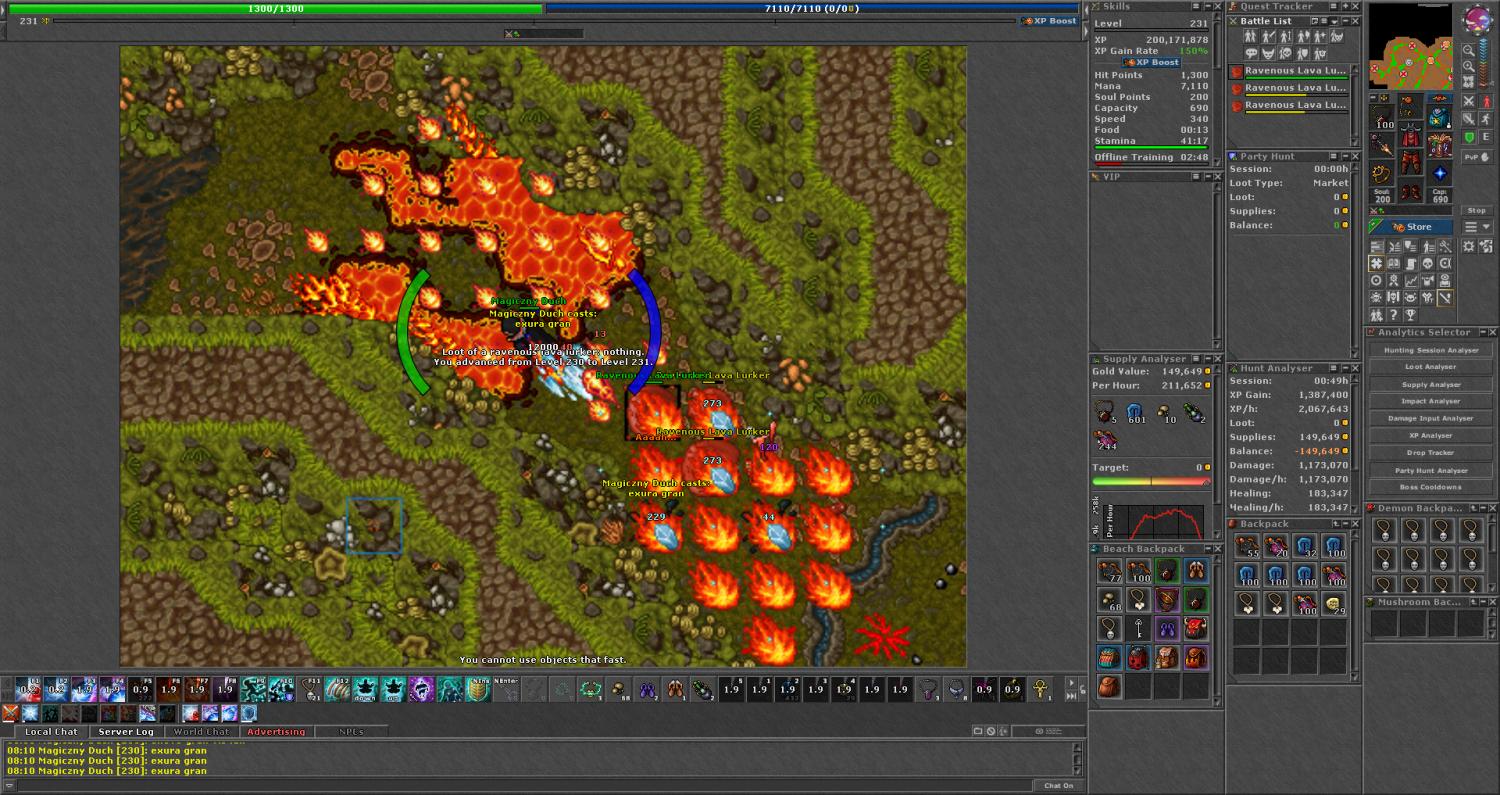Open Impact Analyser
The image size is (1500, 795).
[1431, 401]
